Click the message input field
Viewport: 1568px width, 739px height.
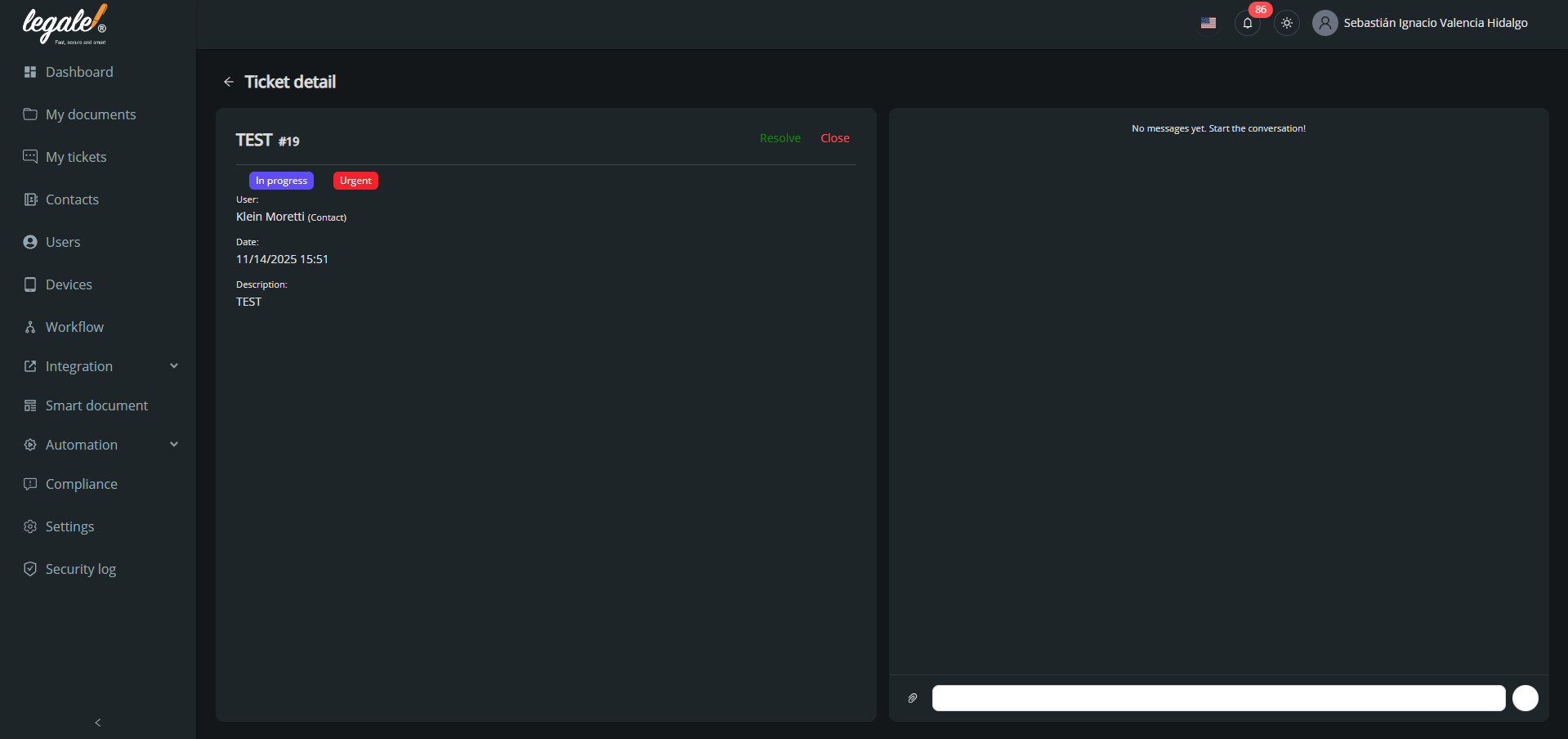coord(1217,698)
